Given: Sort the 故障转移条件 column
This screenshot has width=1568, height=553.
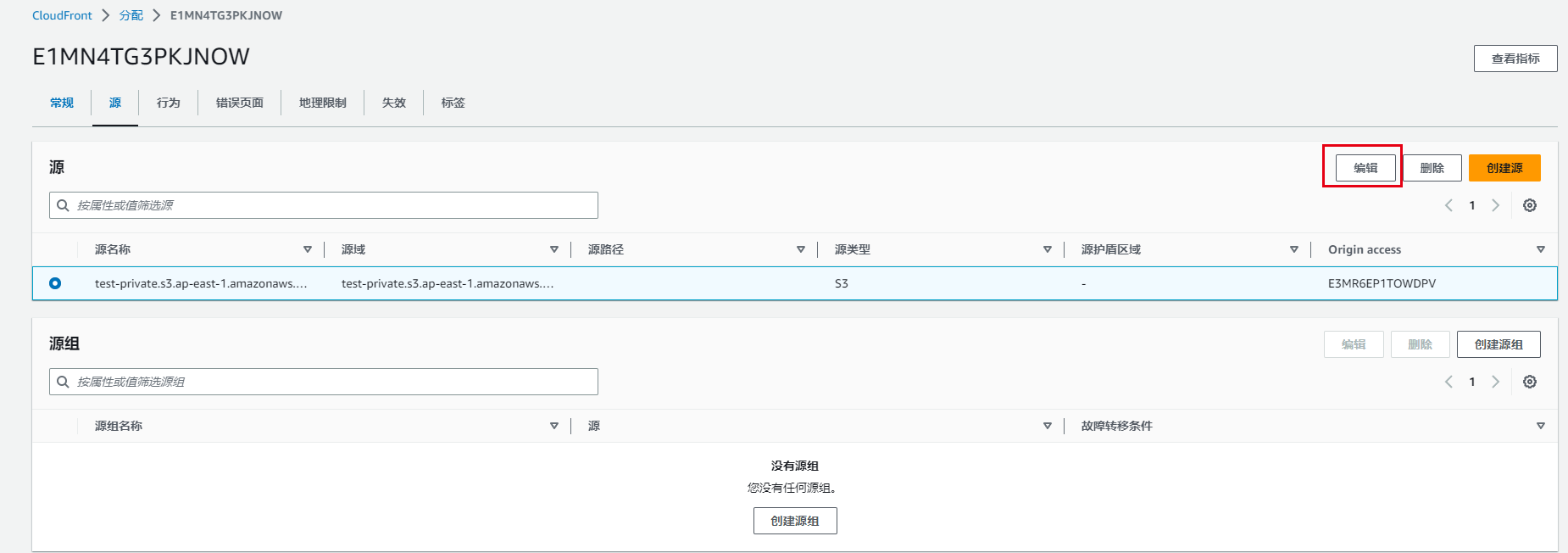Looking at the screenshot, I should 1540,426.
